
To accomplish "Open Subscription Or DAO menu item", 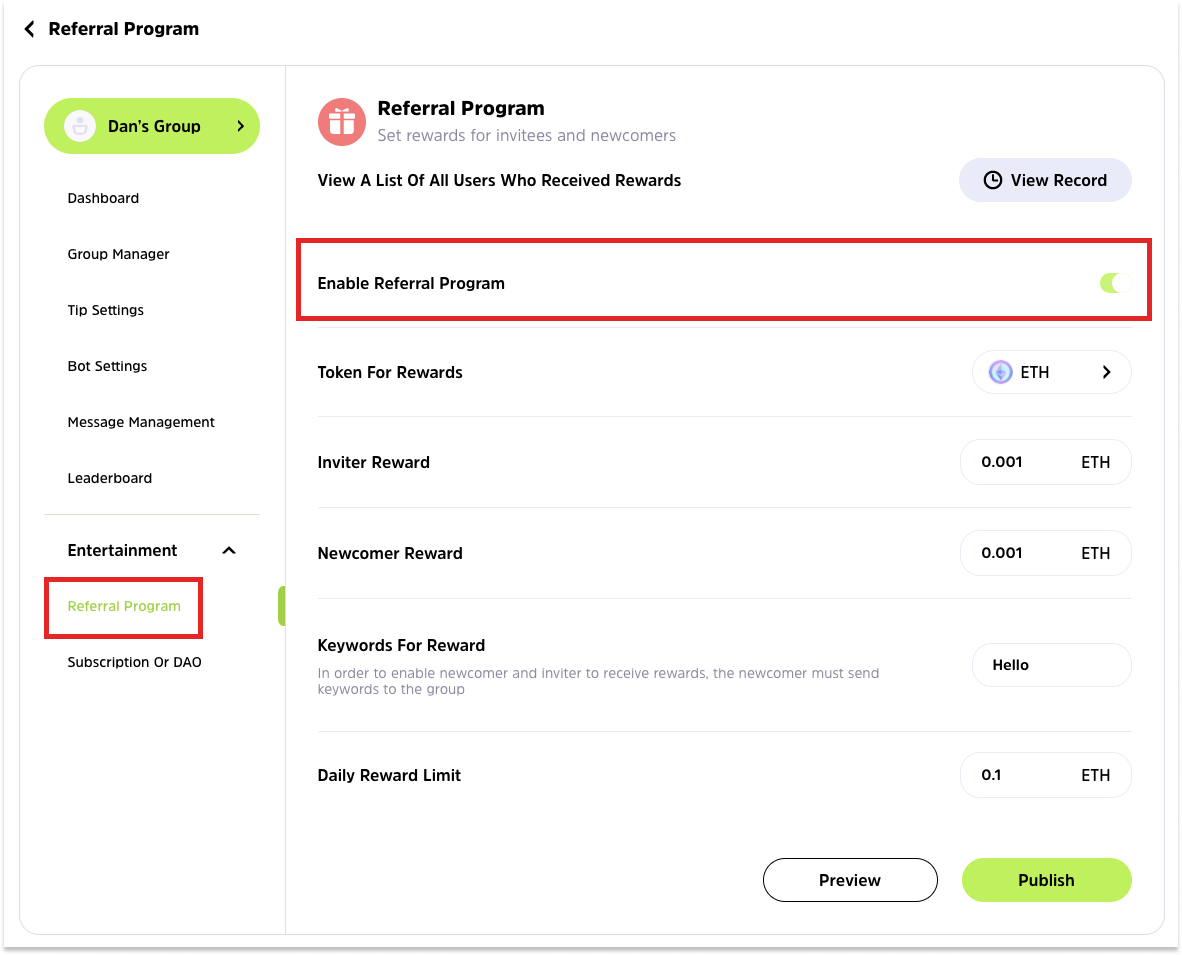I will [134, 662].
